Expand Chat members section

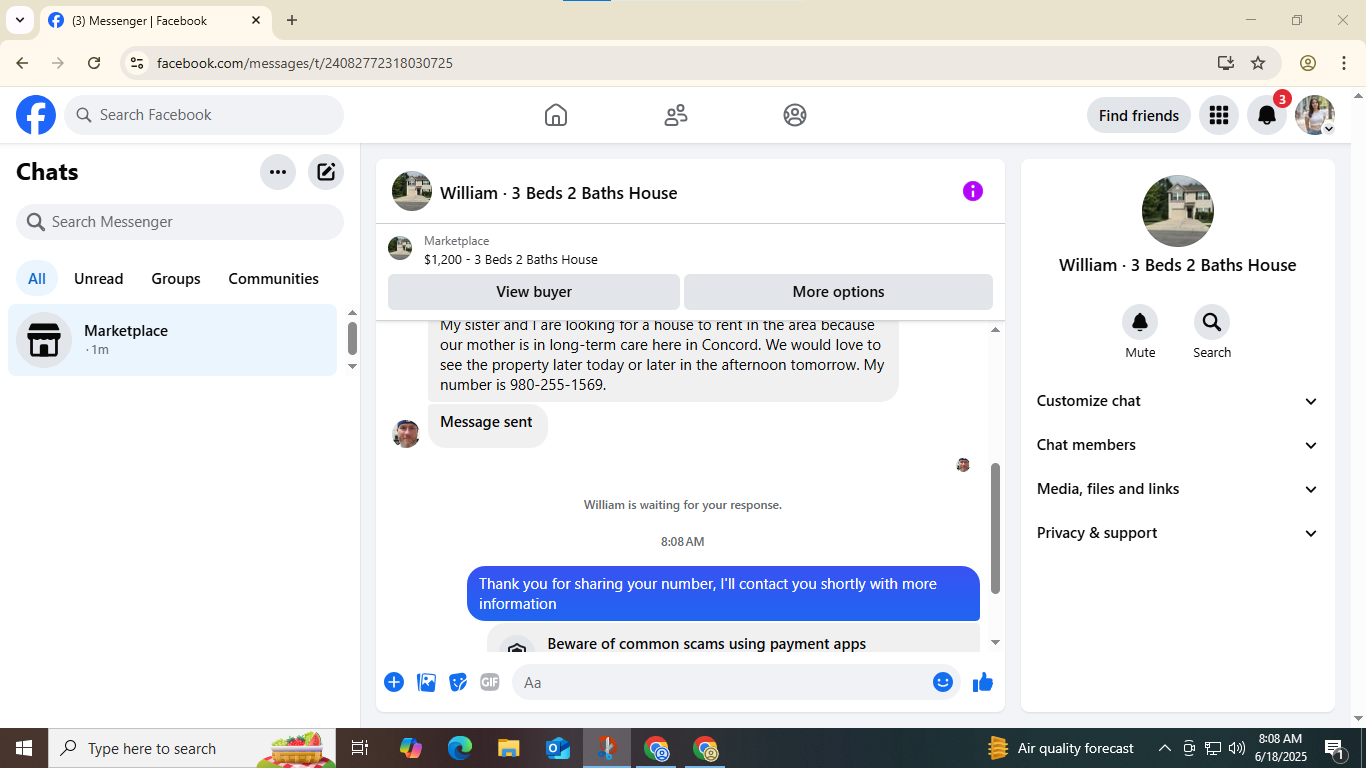1178,445
